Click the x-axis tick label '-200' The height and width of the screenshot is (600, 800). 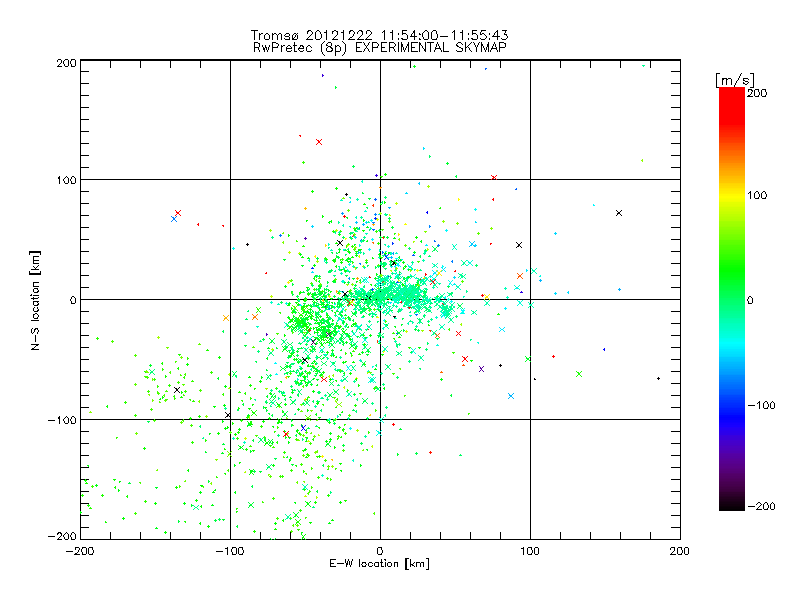click(80, 551)
